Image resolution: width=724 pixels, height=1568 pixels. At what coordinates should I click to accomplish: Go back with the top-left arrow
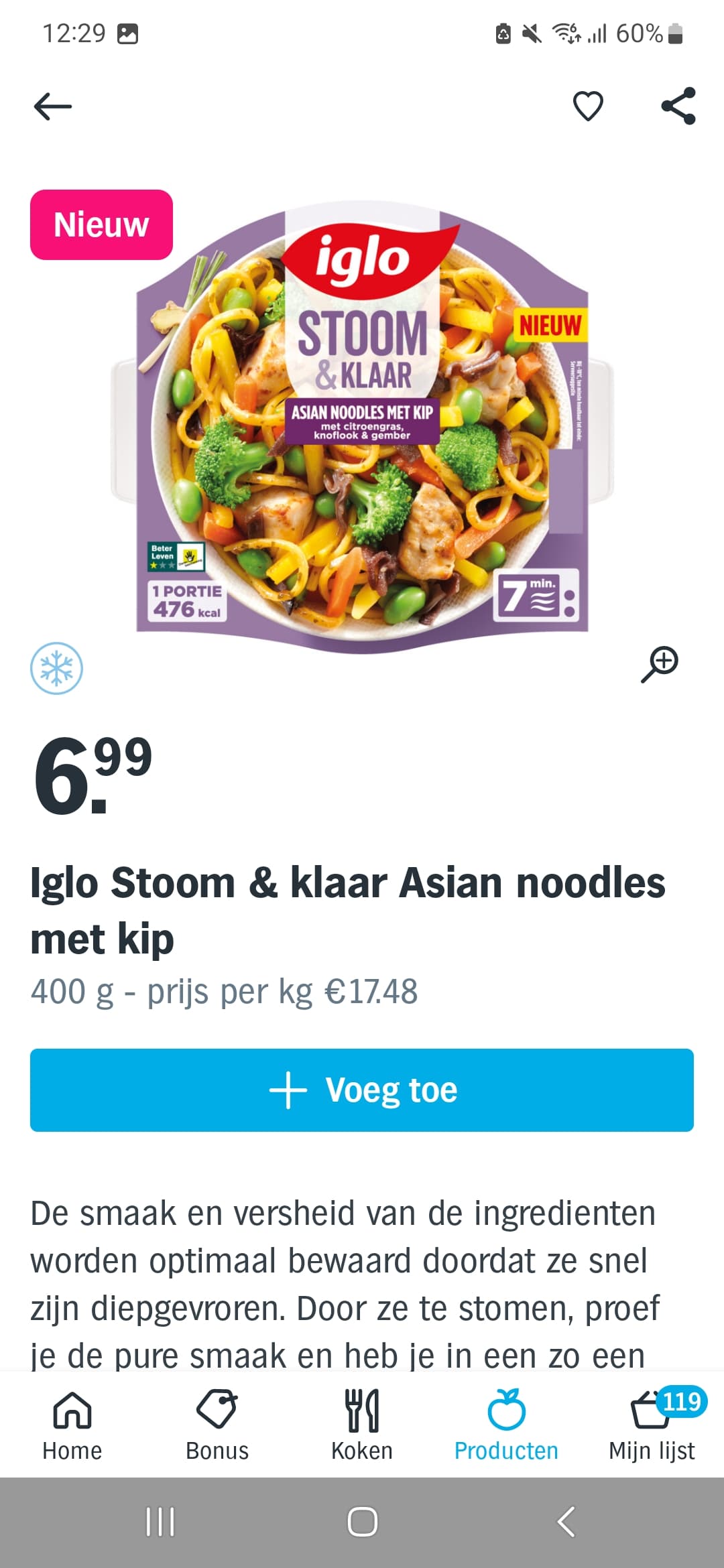point(52,107)
